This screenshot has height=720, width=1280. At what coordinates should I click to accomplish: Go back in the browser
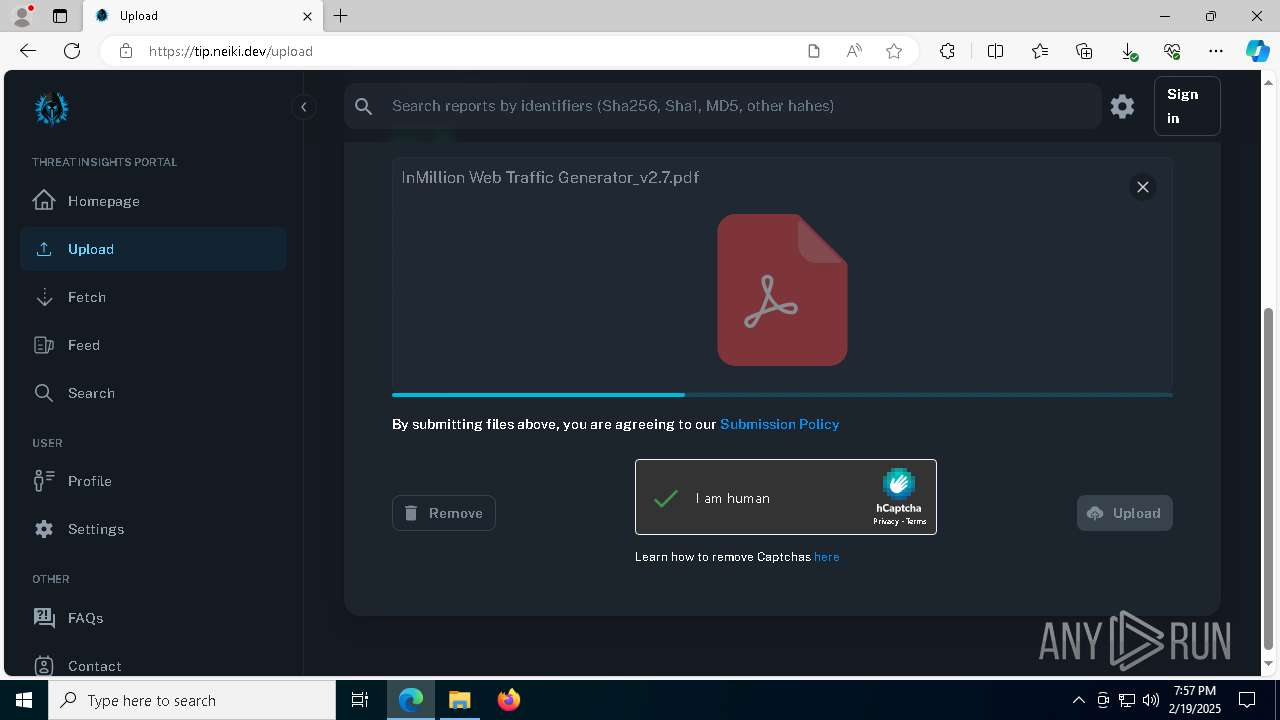point(28,51)
